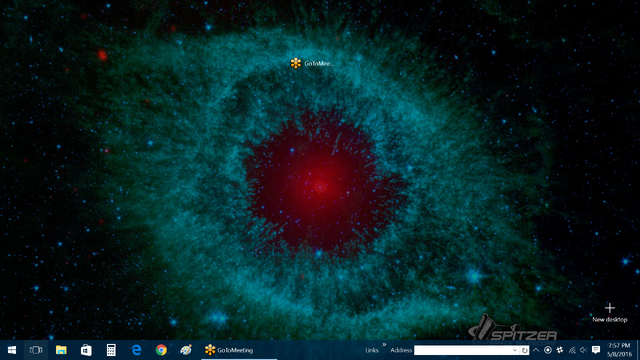This screenshot has height=360, width=640.
Task: Open the GoToMeeting tray icon
Action: [x=560, y=350]
